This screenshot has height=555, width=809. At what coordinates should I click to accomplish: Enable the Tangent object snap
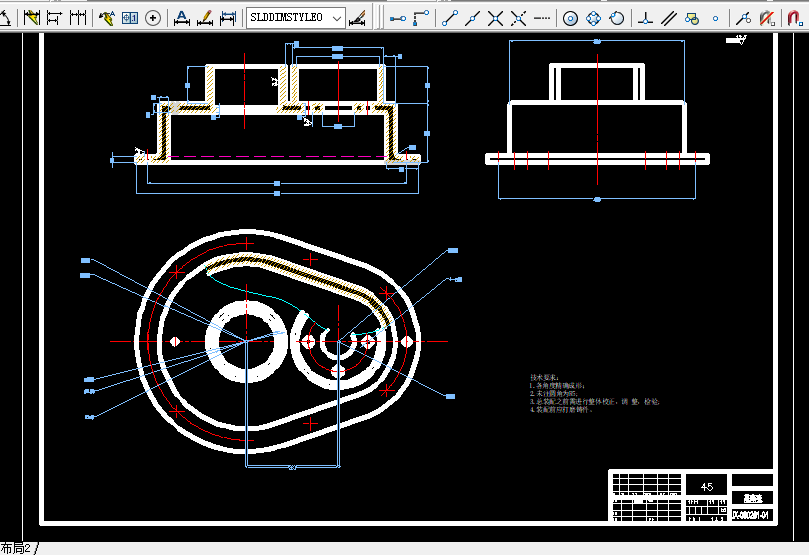coord(617,19)
